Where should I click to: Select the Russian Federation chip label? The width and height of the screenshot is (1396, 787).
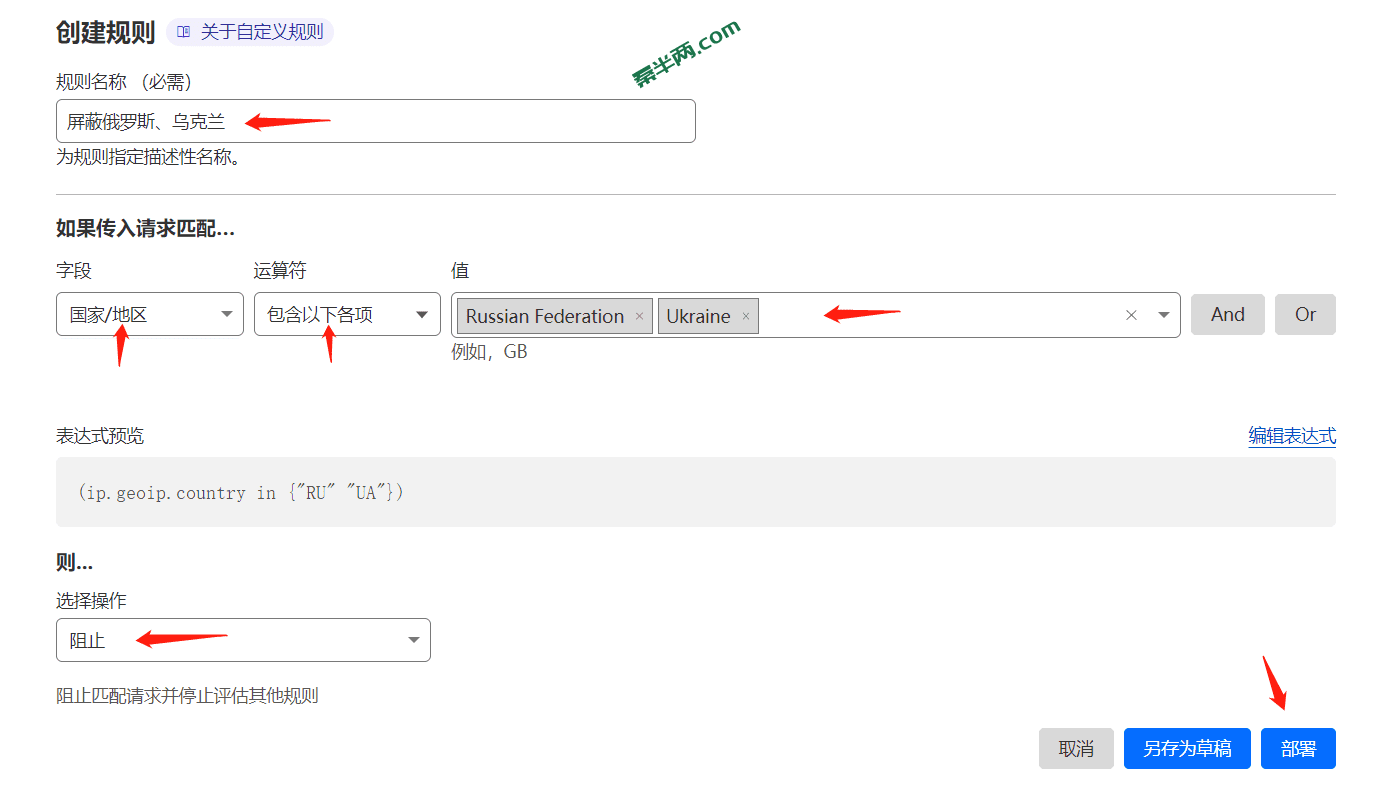click(x=544, y=316)
